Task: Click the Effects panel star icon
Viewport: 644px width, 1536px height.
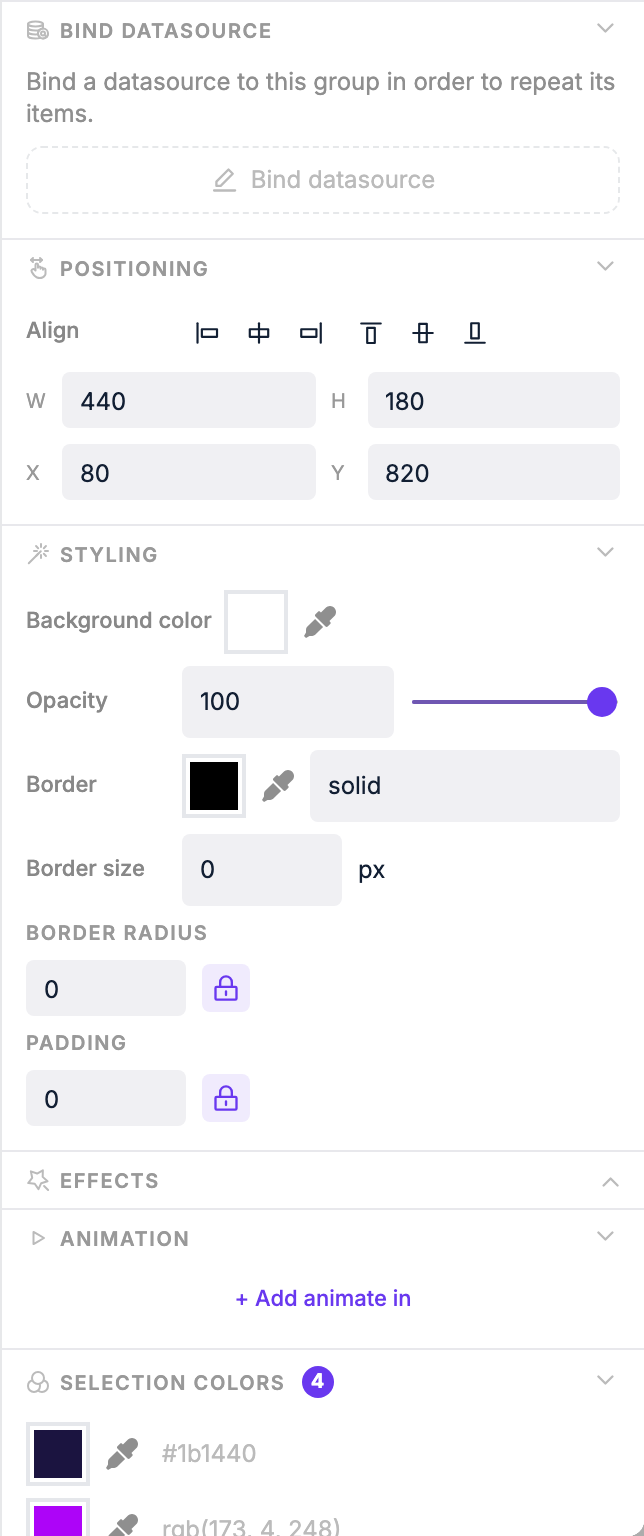Action: 38,1180
